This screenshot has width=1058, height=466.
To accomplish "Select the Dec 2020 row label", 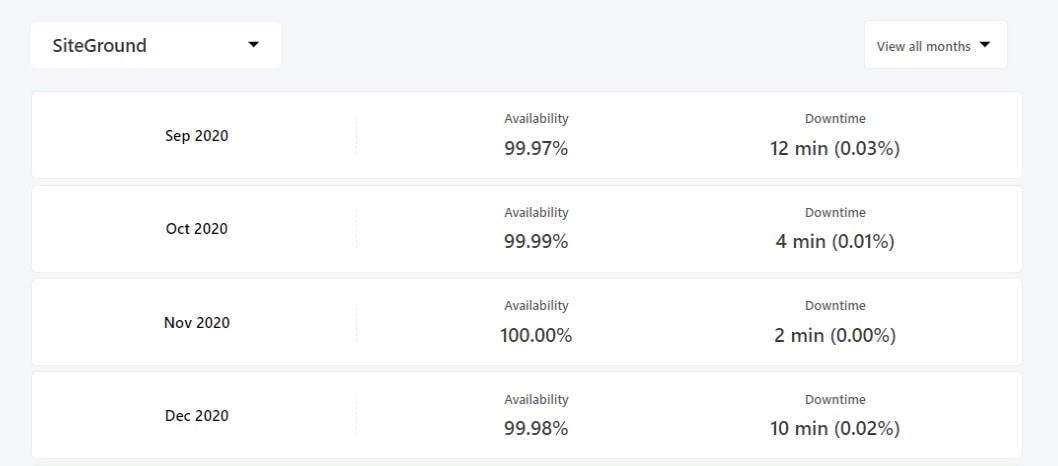I will tap(196, 415).
